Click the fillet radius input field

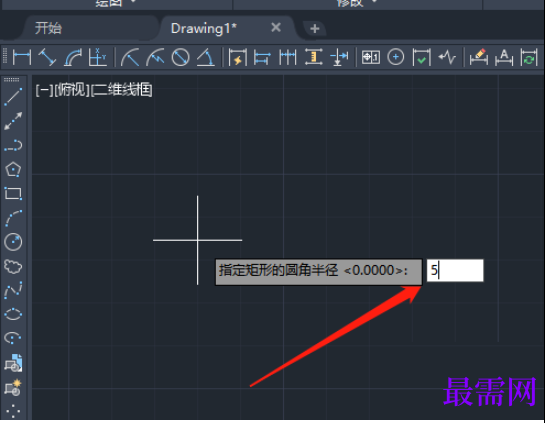point(455,270)
